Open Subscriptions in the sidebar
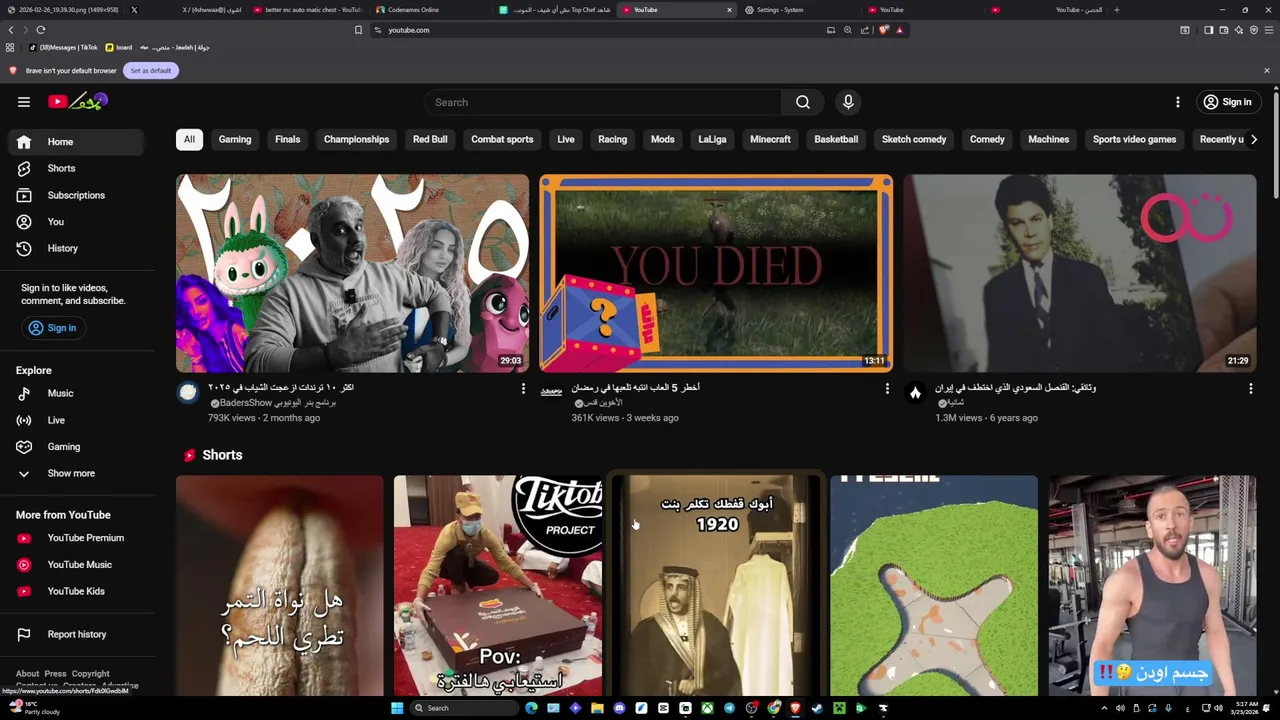 78,195
